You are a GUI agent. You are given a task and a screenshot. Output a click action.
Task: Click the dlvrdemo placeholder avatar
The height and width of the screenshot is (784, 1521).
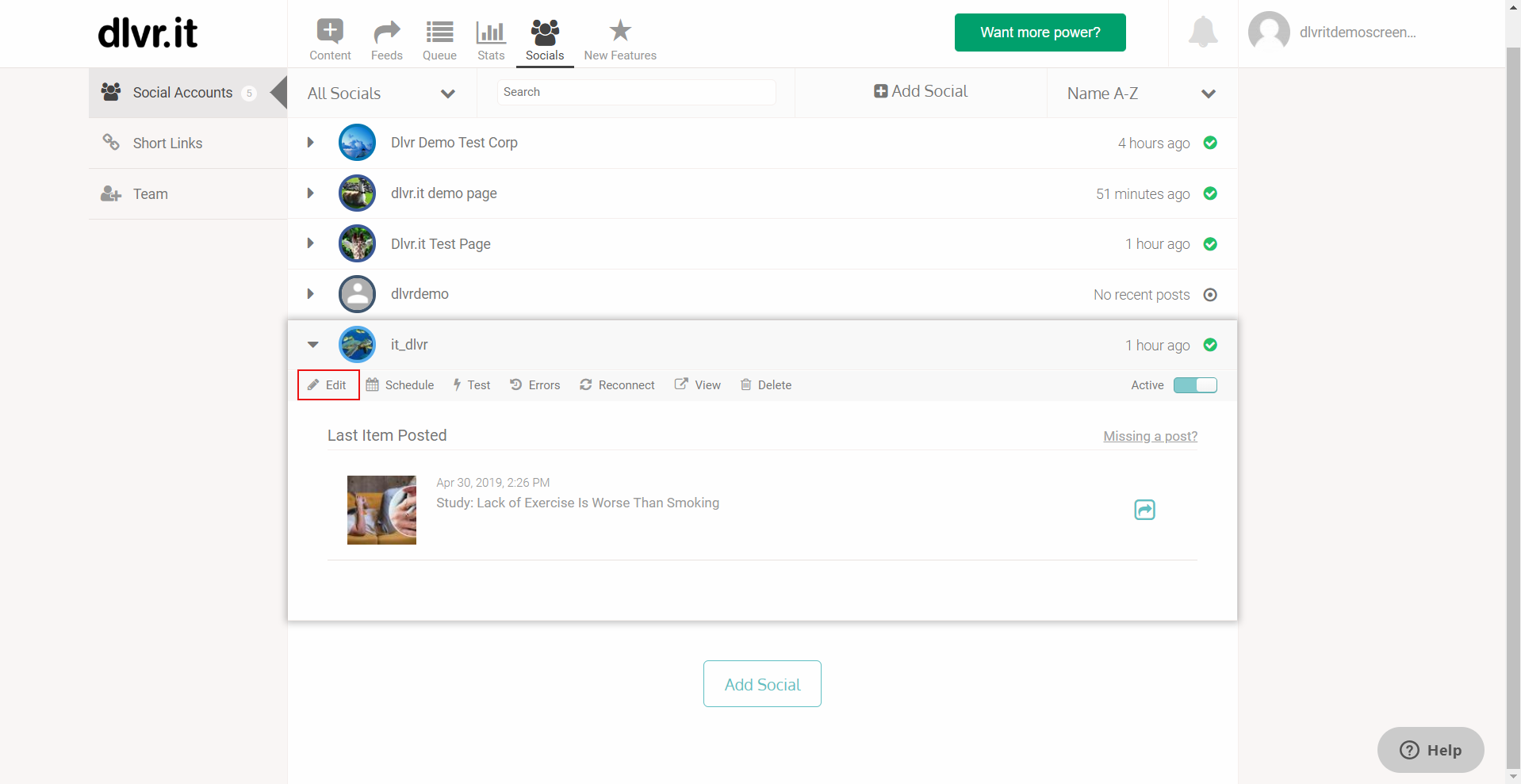(357, 294)
